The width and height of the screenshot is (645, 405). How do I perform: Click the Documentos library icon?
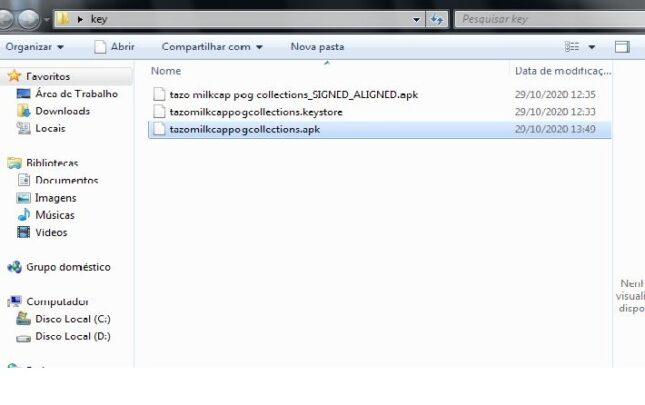[x=24, y=180]
